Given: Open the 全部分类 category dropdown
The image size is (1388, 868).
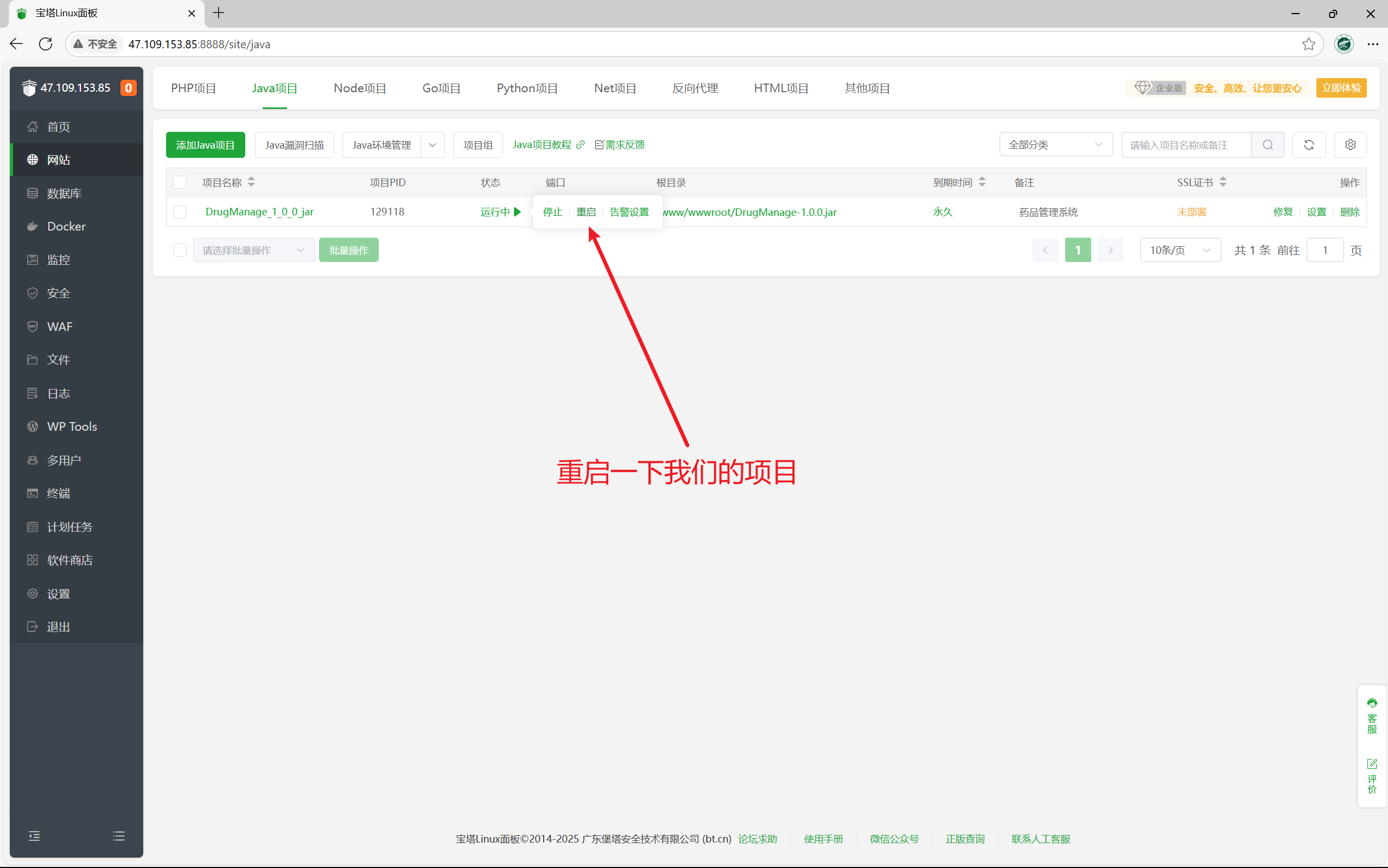Looking at the screenshot, I should pyautogui.click(x=1055, y=145).
